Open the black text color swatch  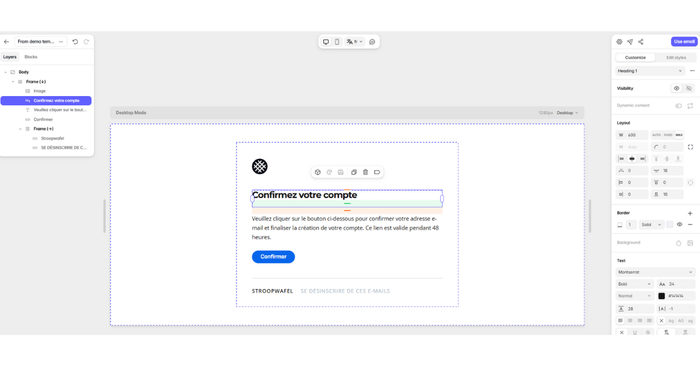click(662, 296)
